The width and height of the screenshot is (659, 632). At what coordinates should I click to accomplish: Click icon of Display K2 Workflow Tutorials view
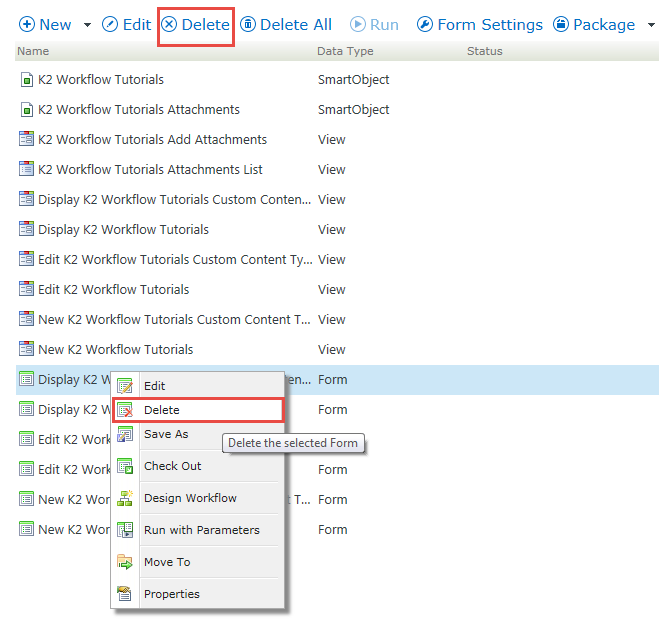click(x=26, y=229)
